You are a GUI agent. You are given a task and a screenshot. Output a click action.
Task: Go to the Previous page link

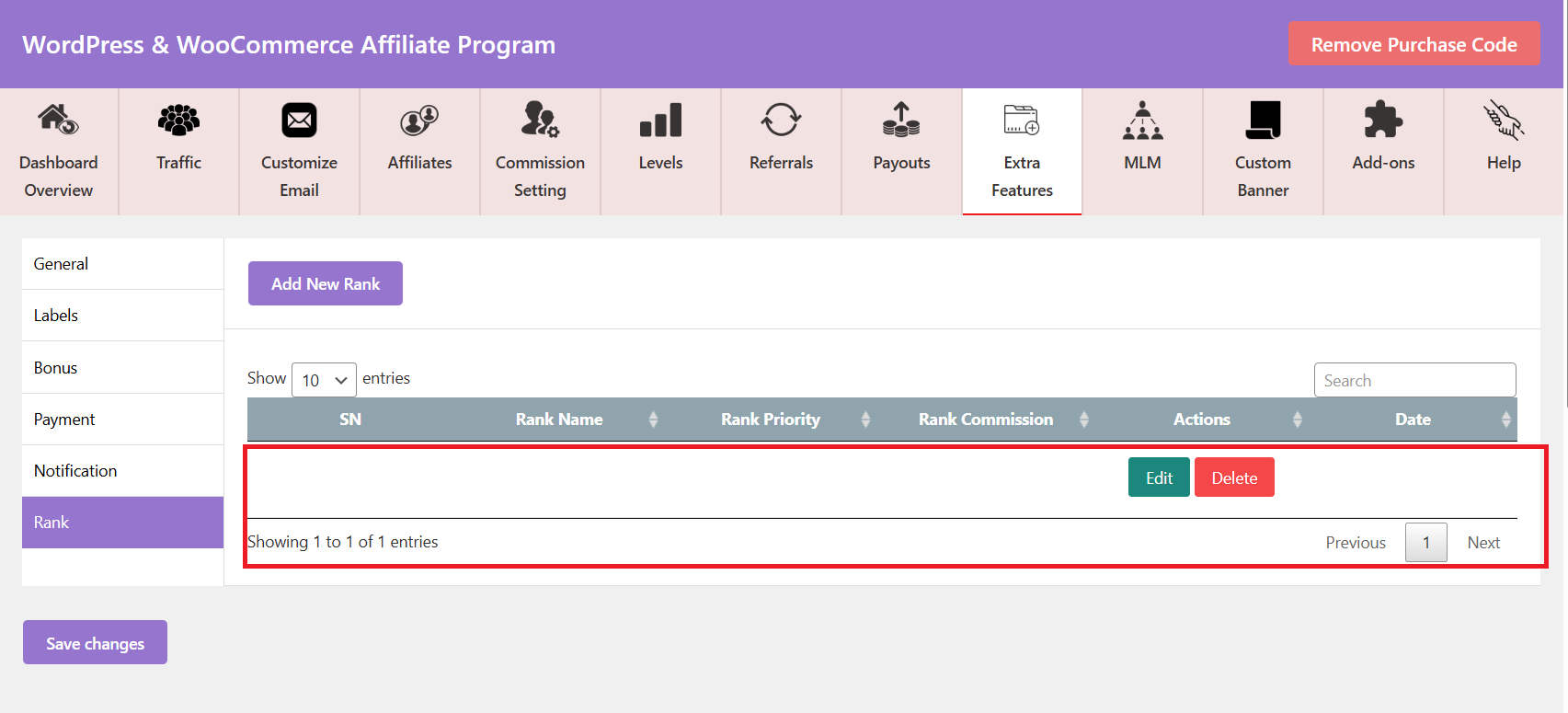tap(1356, 543)
